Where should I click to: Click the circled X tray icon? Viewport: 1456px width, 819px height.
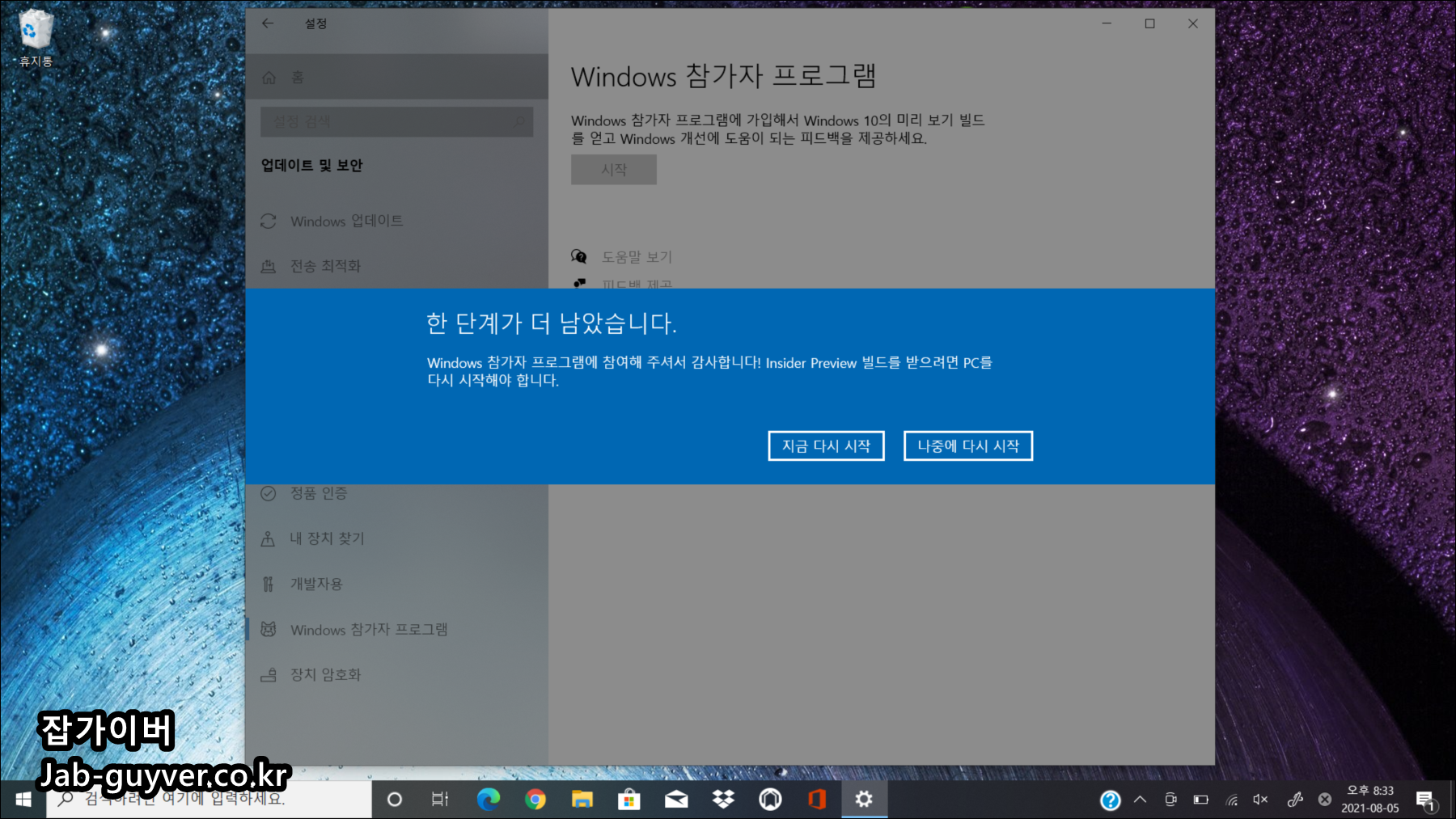coord(1324,800)
